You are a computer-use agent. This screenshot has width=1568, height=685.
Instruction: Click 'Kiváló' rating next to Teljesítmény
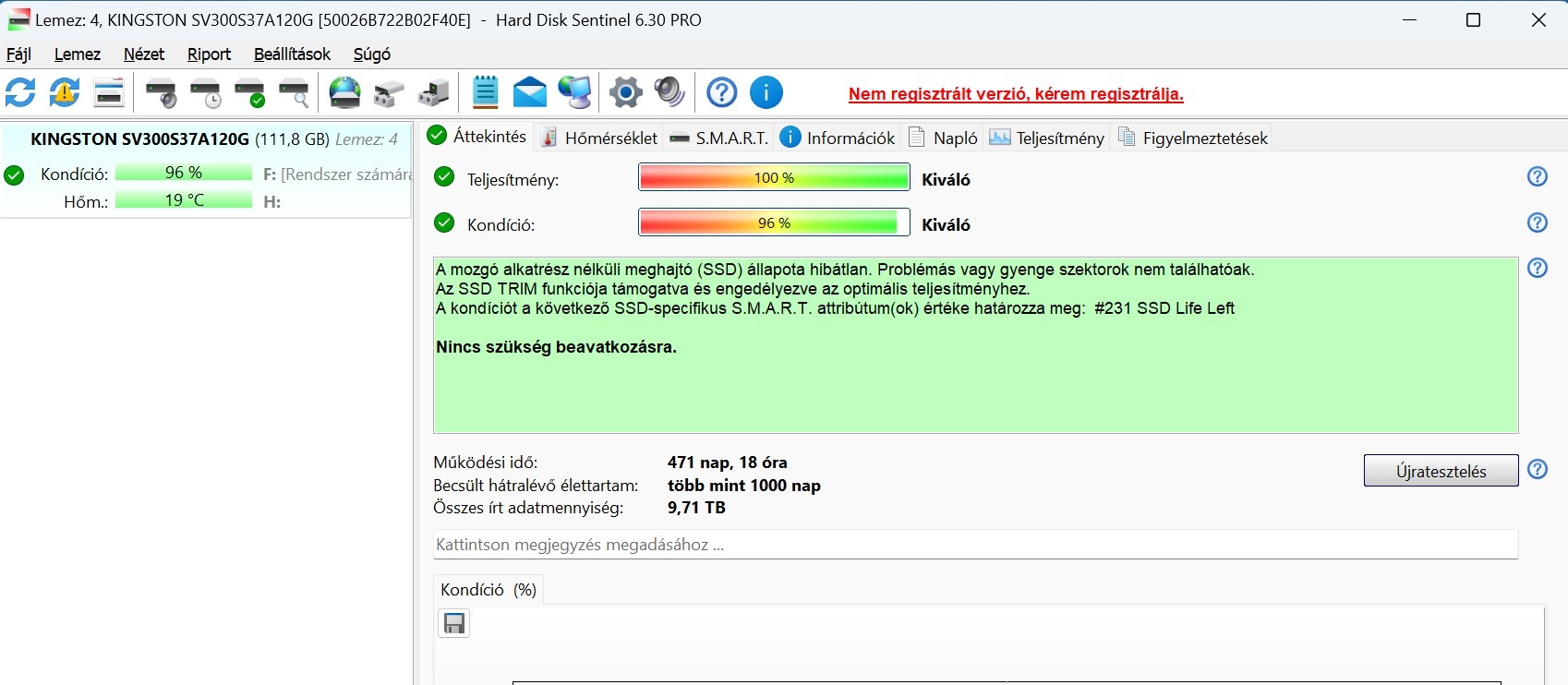click(x=946, y=180)
